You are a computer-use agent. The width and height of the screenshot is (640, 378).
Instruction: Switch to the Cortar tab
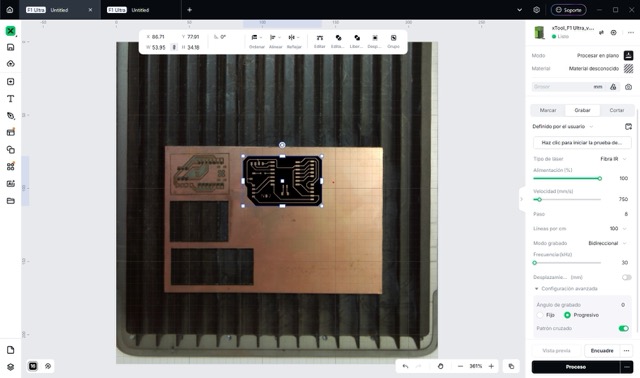[617, 110]
